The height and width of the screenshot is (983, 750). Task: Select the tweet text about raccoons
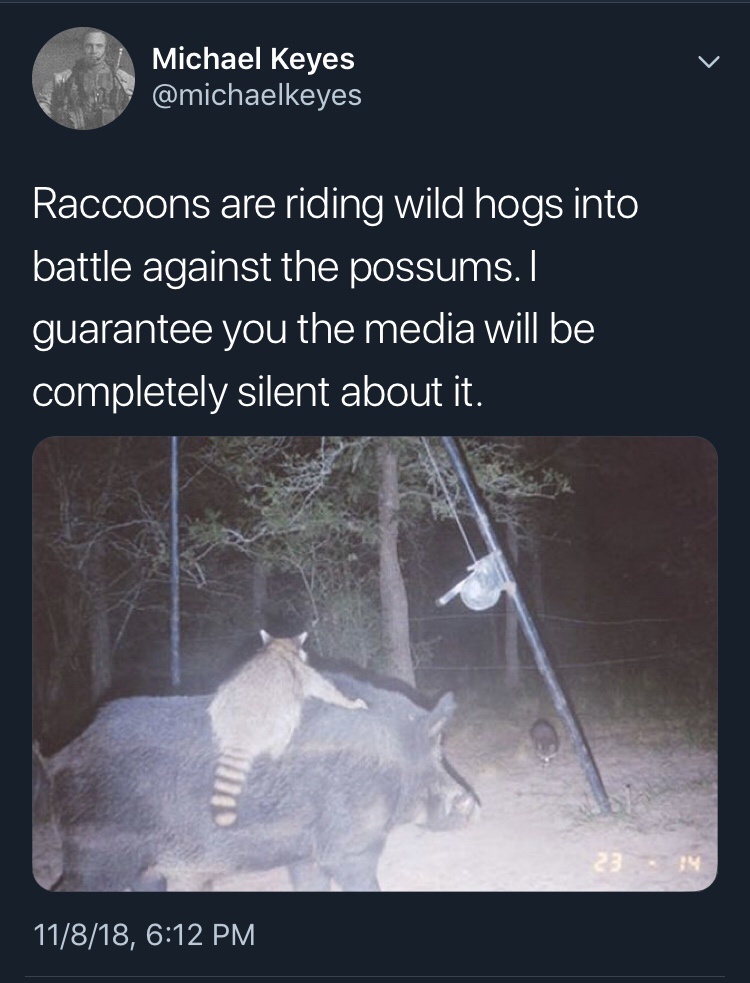[x=335, y=298]
